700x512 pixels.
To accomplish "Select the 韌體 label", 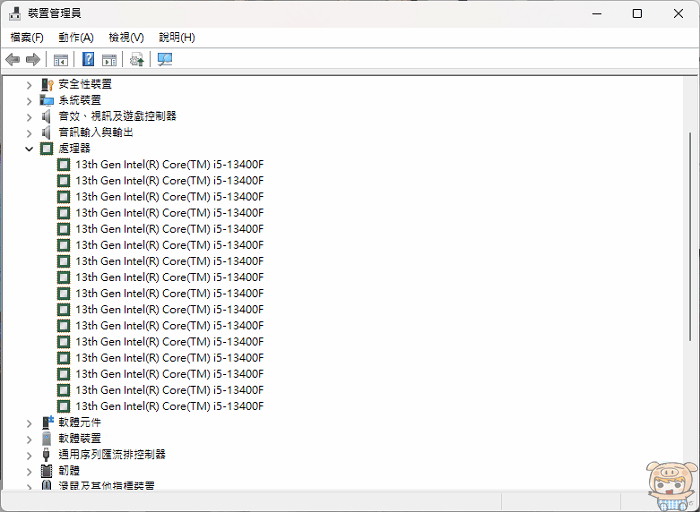I will pos(69,470).
